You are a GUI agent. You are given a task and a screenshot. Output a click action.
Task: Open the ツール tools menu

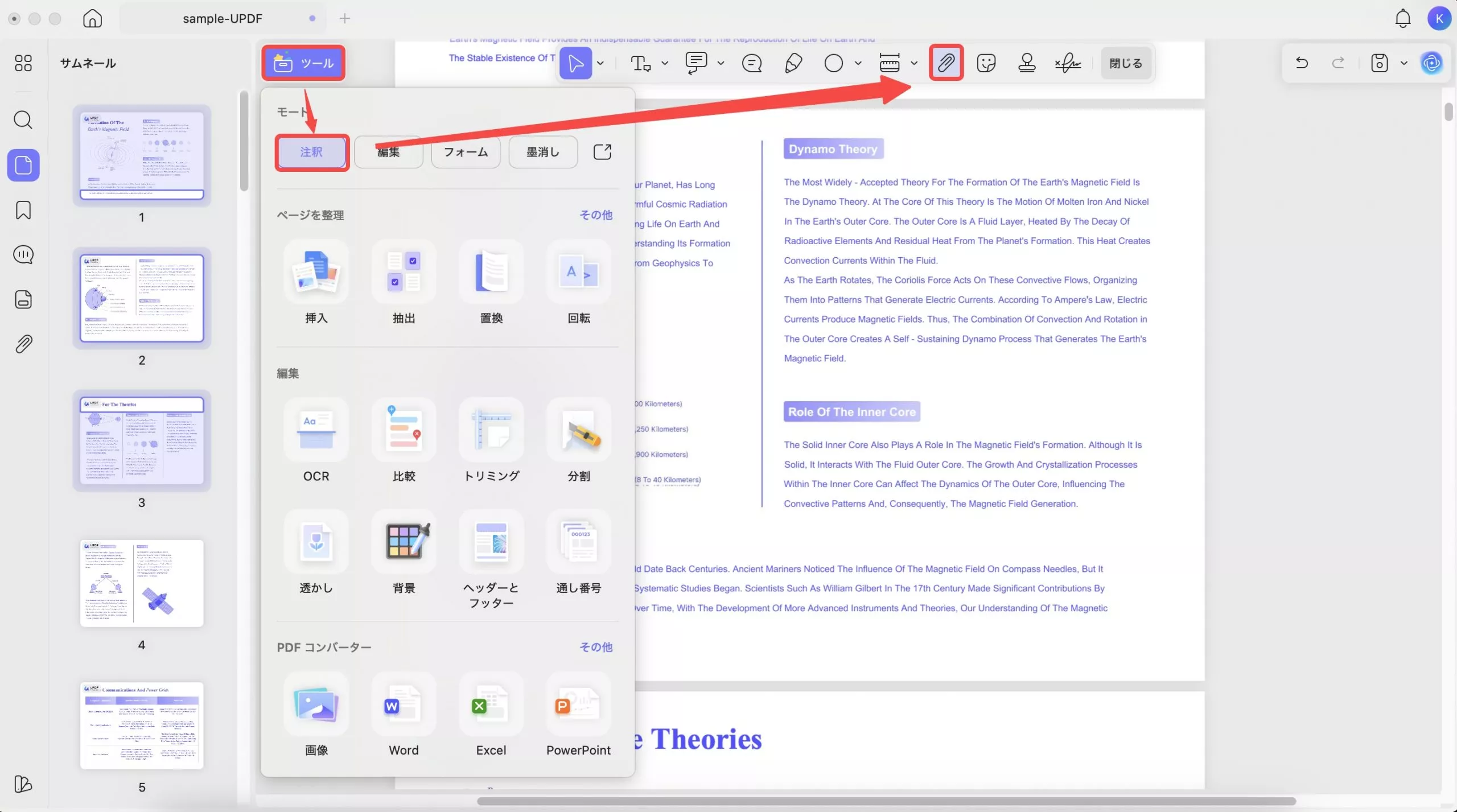(303, 63)
